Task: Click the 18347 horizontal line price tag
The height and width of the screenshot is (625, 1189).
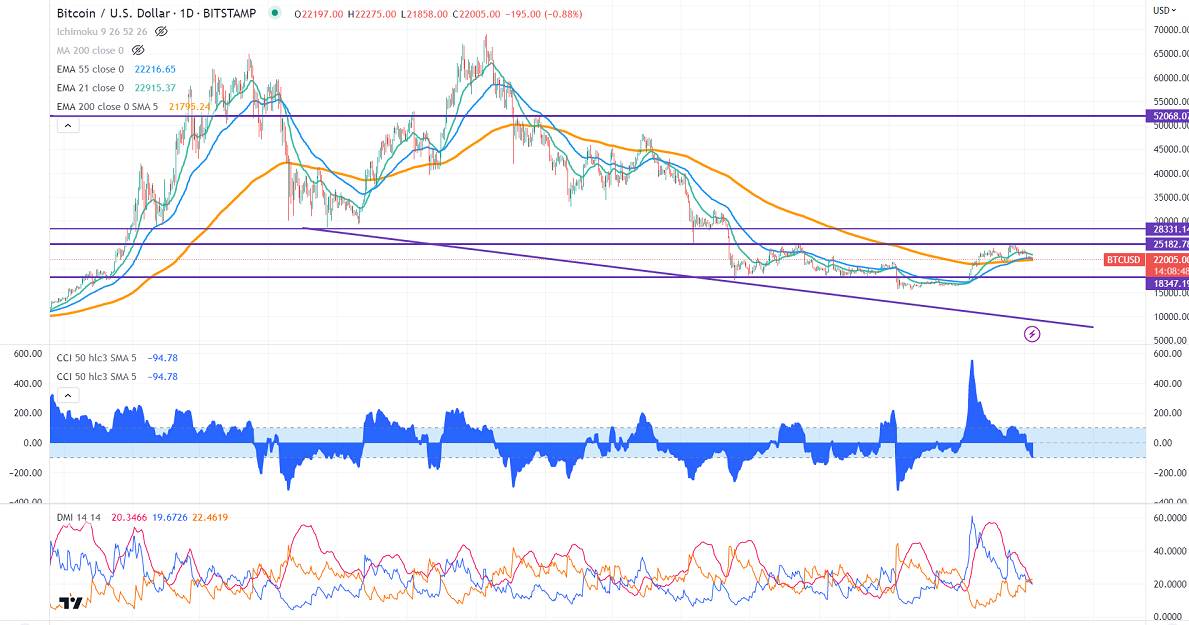Action: pos(1166,284)
